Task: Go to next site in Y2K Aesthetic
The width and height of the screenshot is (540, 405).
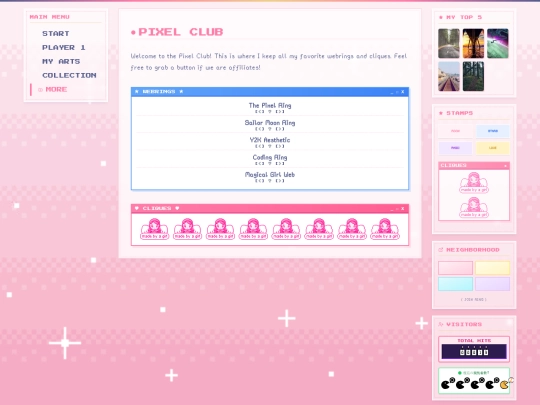Action: [280, 146]
